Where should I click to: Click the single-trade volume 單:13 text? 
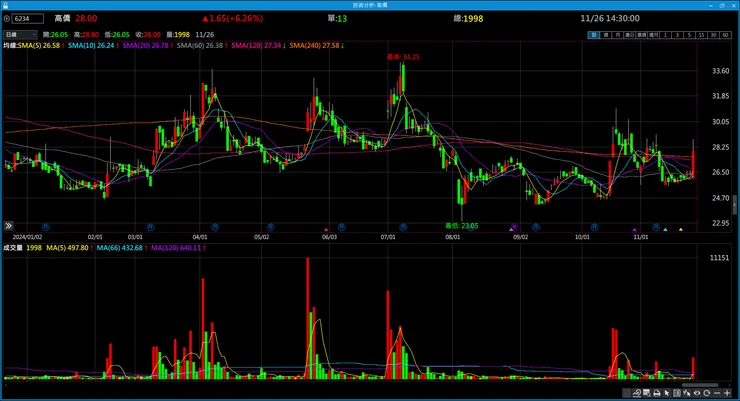pos(337,19)
